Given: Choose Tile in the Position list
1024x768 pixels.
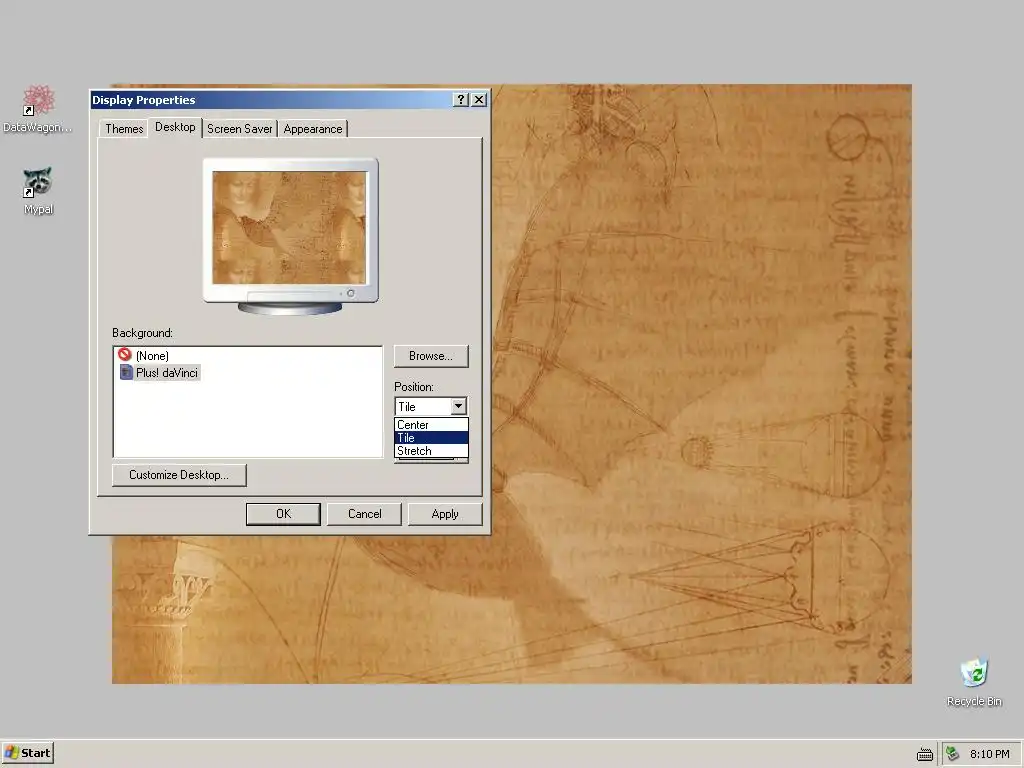Looking at the screenshot, I should (431, 438).
